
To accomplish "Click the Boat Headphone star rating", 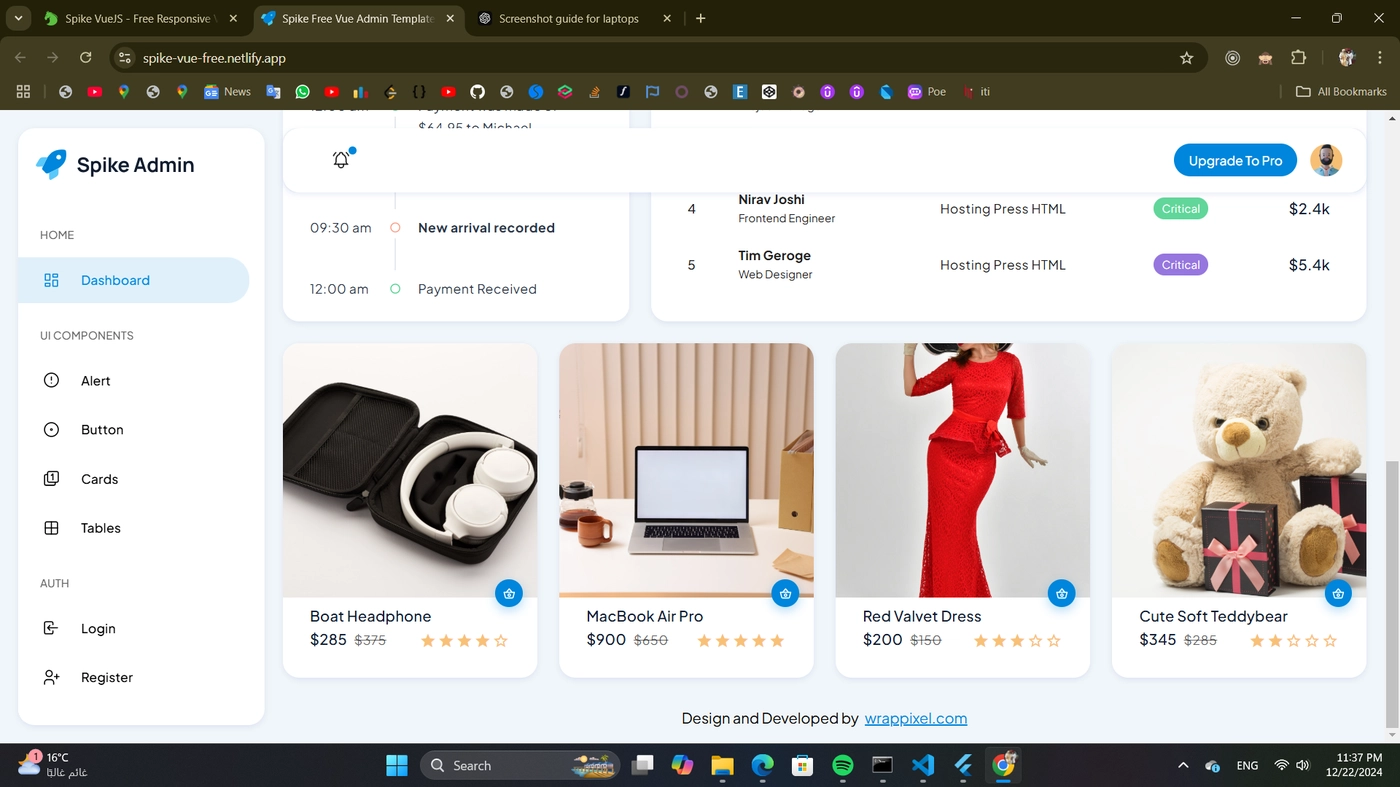I will (464, 641).
